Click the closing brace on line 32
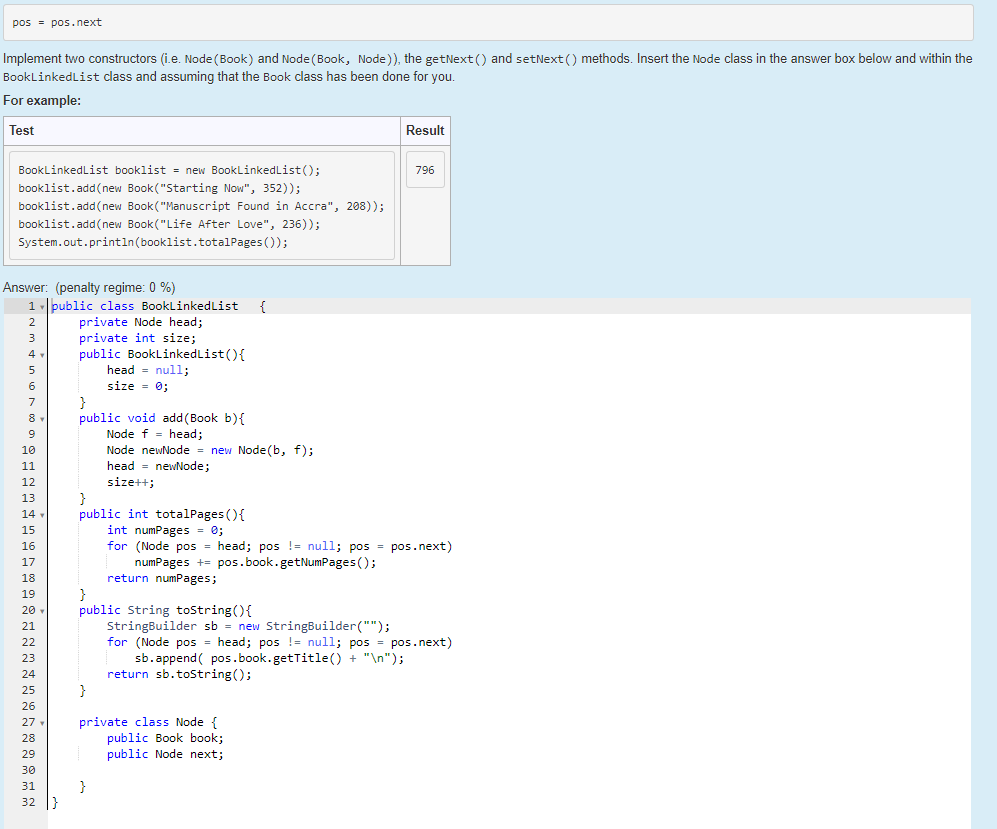997x829 pixels. [x=55, y=802]
